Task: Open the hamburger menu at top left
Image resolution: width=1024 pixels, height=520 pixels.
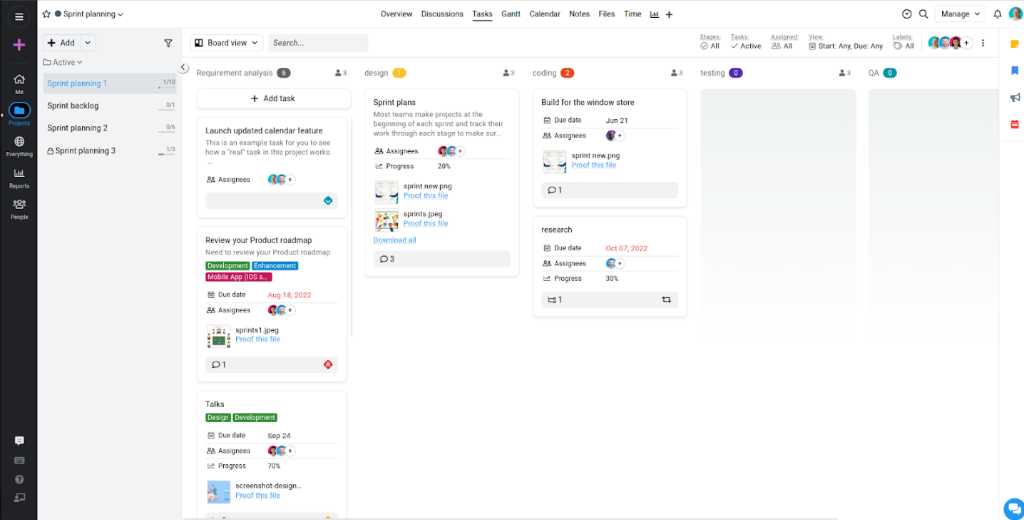Action: (19, 17)
